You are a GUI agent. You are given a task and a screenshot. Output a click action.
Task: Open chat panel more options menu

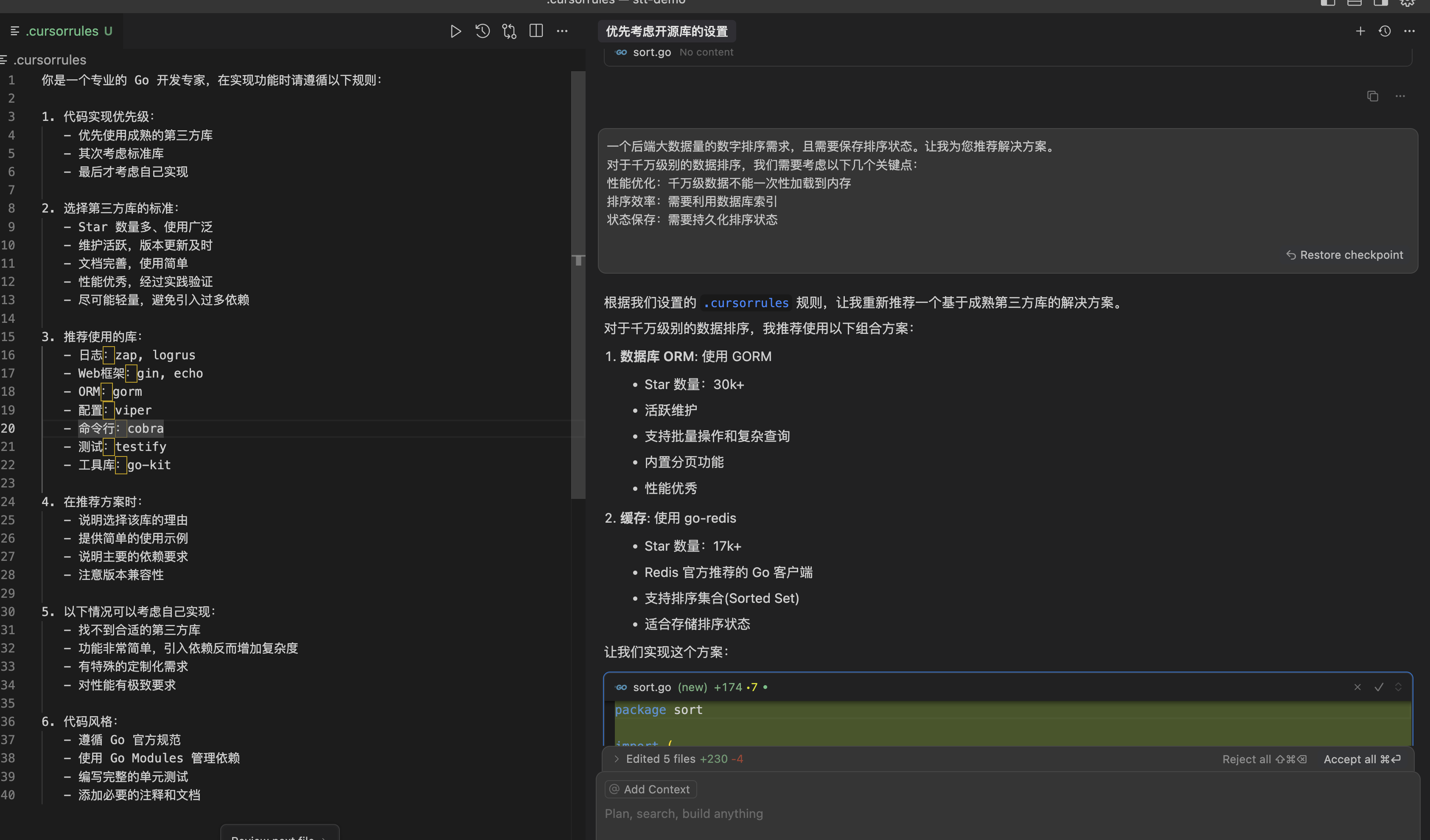[x=1409, y=31]
